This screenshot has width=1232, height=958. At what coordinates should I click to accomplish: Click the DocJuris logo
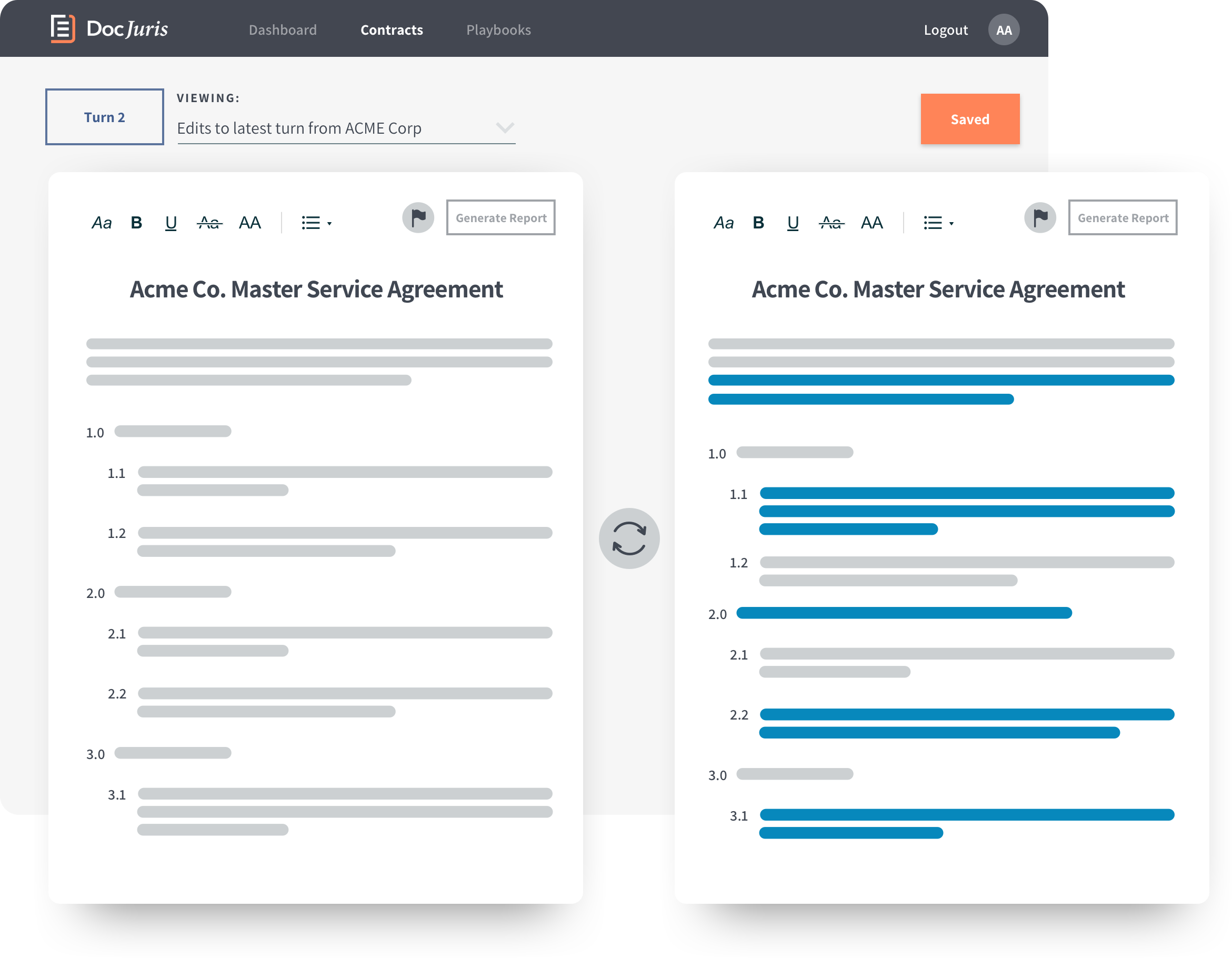pos(109,29)
